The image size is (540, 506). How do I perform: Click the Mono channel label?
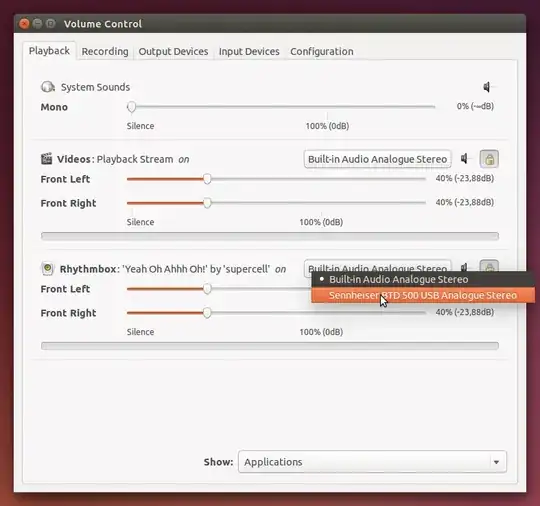pos(54,107)
